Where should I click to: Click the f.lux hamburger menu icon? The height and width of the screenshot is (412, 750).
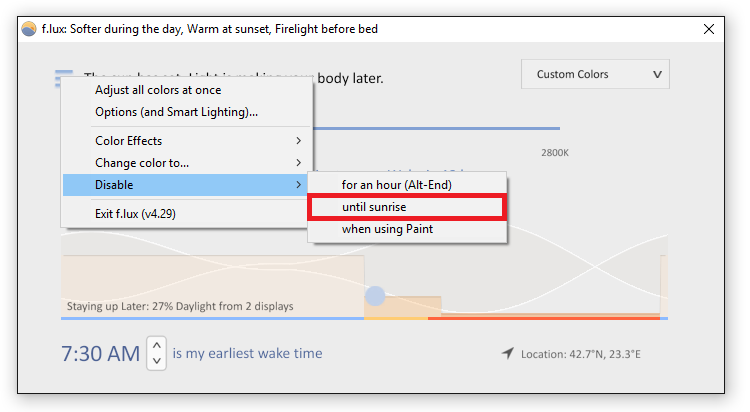64,76
